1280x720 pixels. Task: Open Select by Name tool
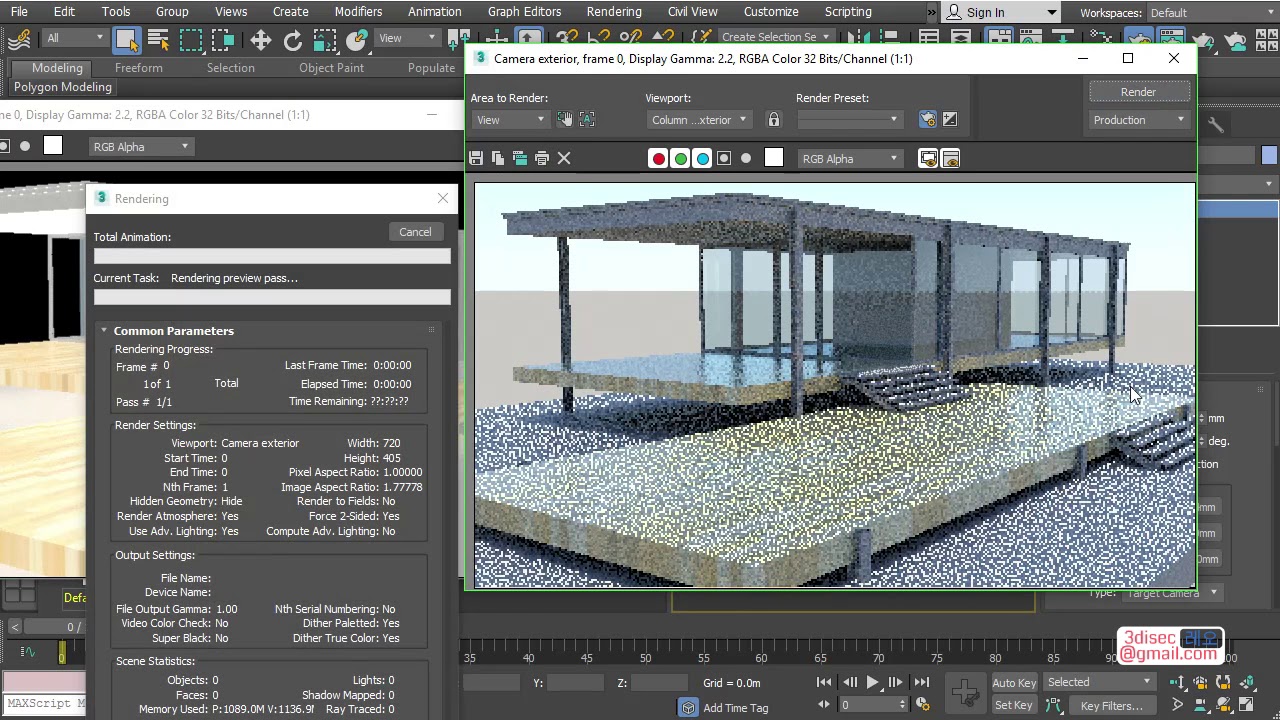pyautogui.click(x=158, y=40)
